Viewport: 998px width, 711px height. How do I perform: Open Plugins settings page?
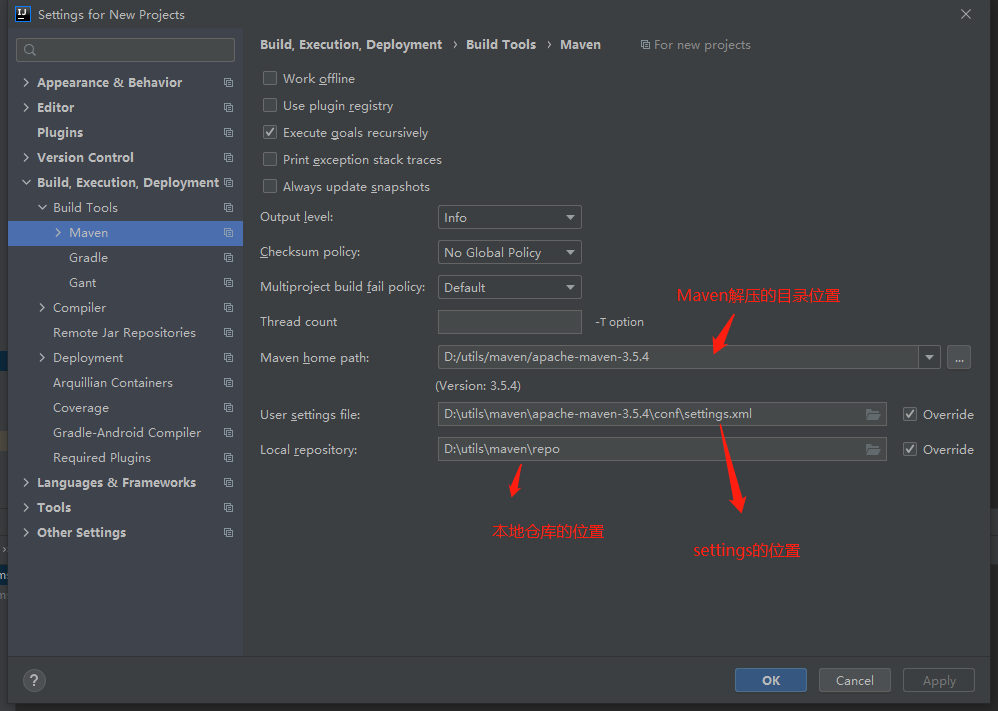(x=60, y=132)
